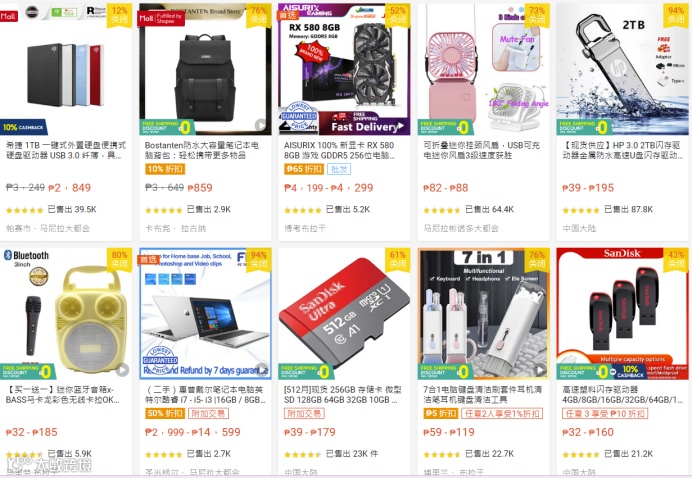Open the AISURIX RX 580 8GB graphics card title

pyautogui.click(x=338, y=150)
